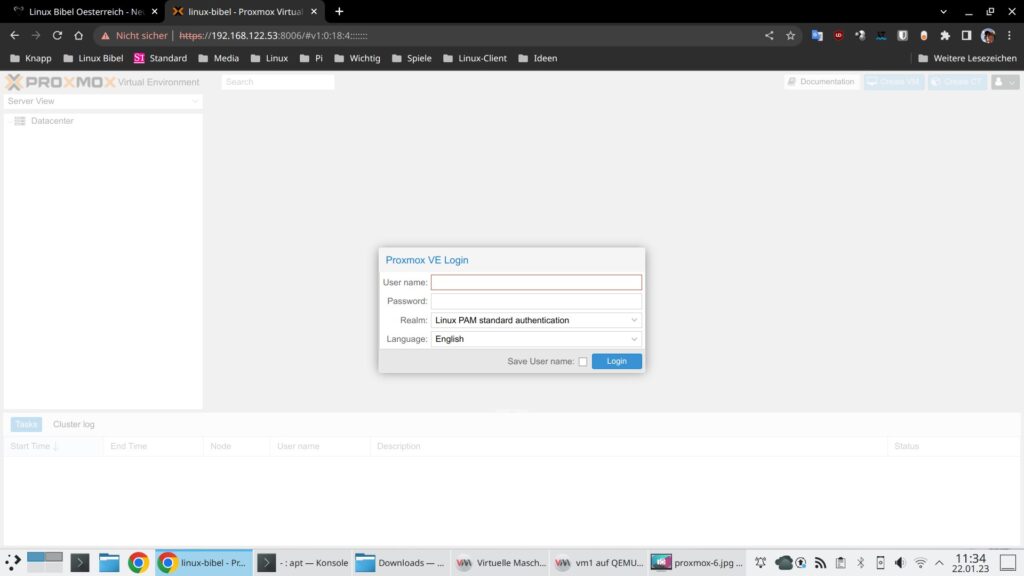Bookmark this page with the star icon

coord(791,35)
